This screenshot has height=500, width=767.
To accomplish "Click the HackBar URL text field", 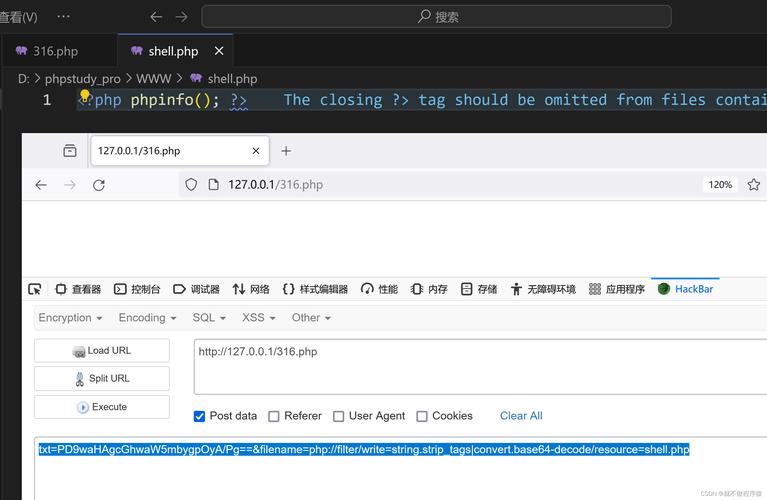I will click(x=480, y=366).
